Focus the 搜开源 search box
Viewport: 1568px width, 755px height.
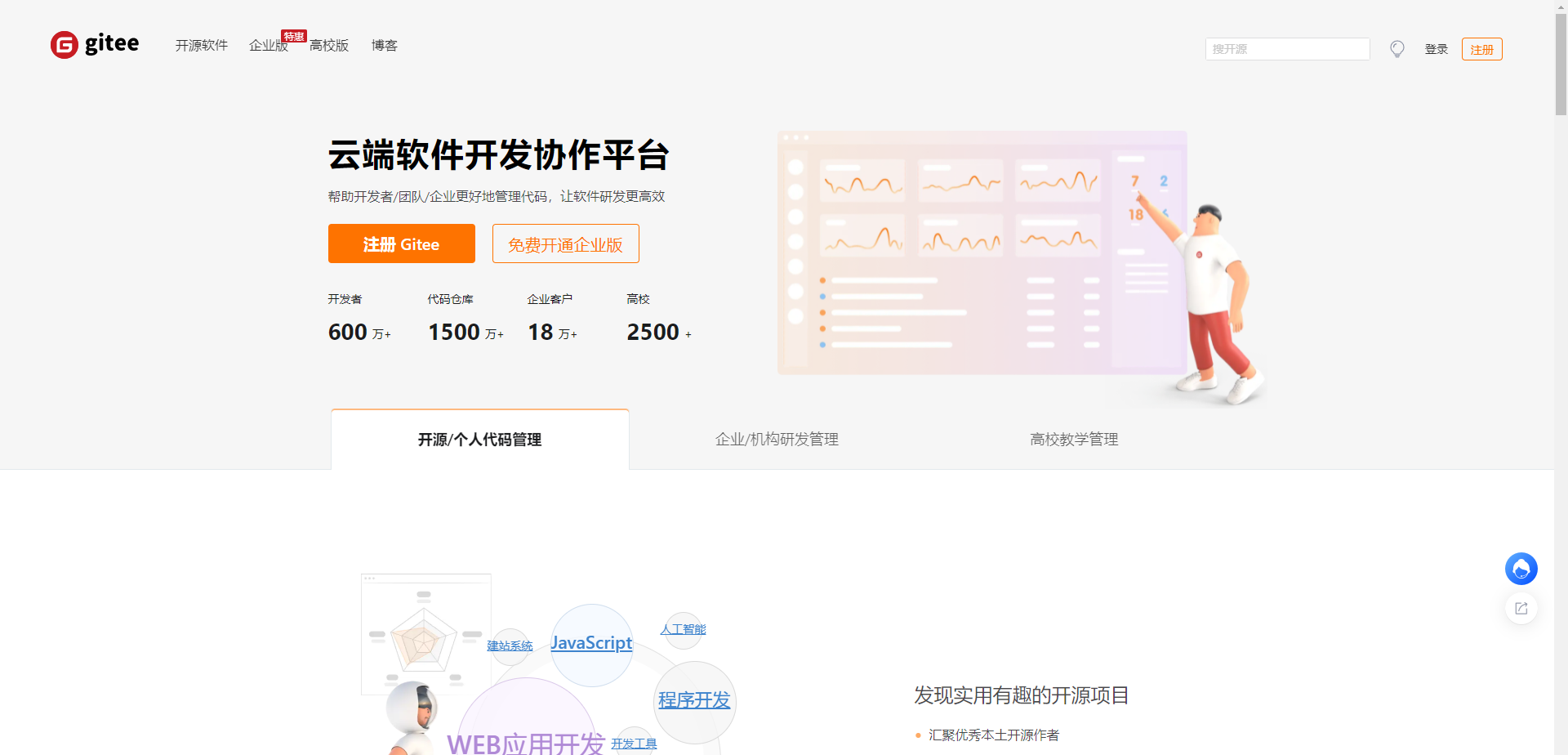[1287, 49]
